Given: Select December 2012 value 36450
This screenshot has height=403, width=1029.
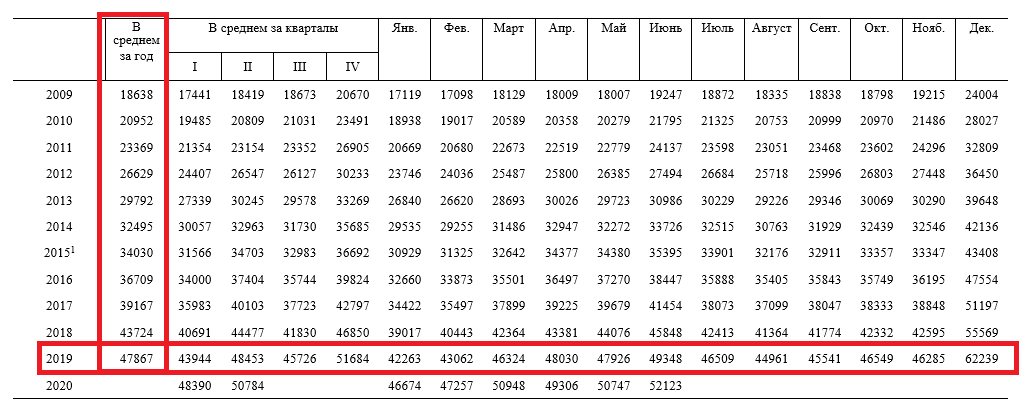Looking at the screenshot, I should tap(982, 174).
